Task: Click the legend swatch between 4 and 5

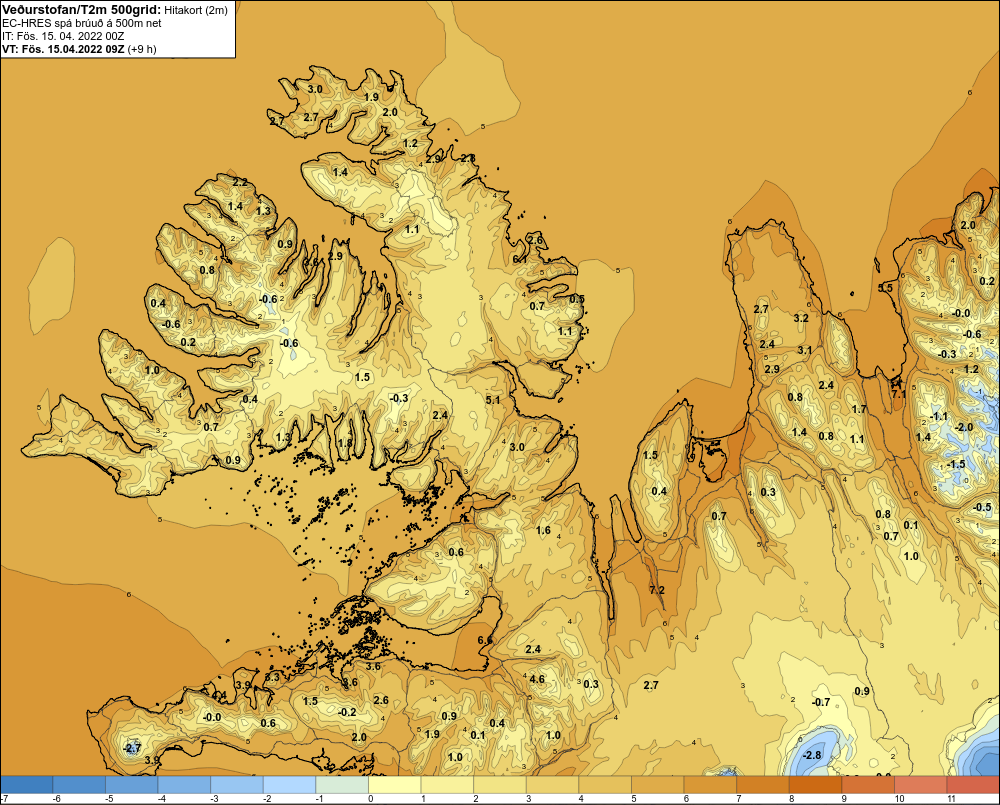Action: (x=605, y=785)
